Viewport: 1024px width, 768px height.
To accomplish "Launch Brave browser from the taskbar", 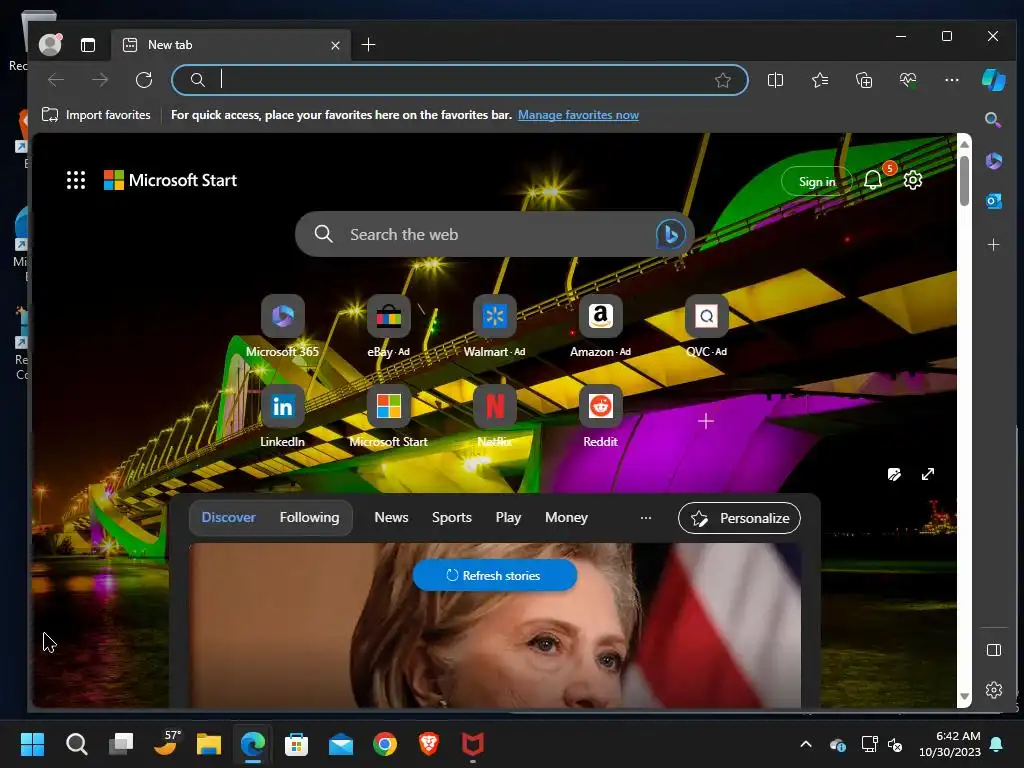I will point(428,744).
